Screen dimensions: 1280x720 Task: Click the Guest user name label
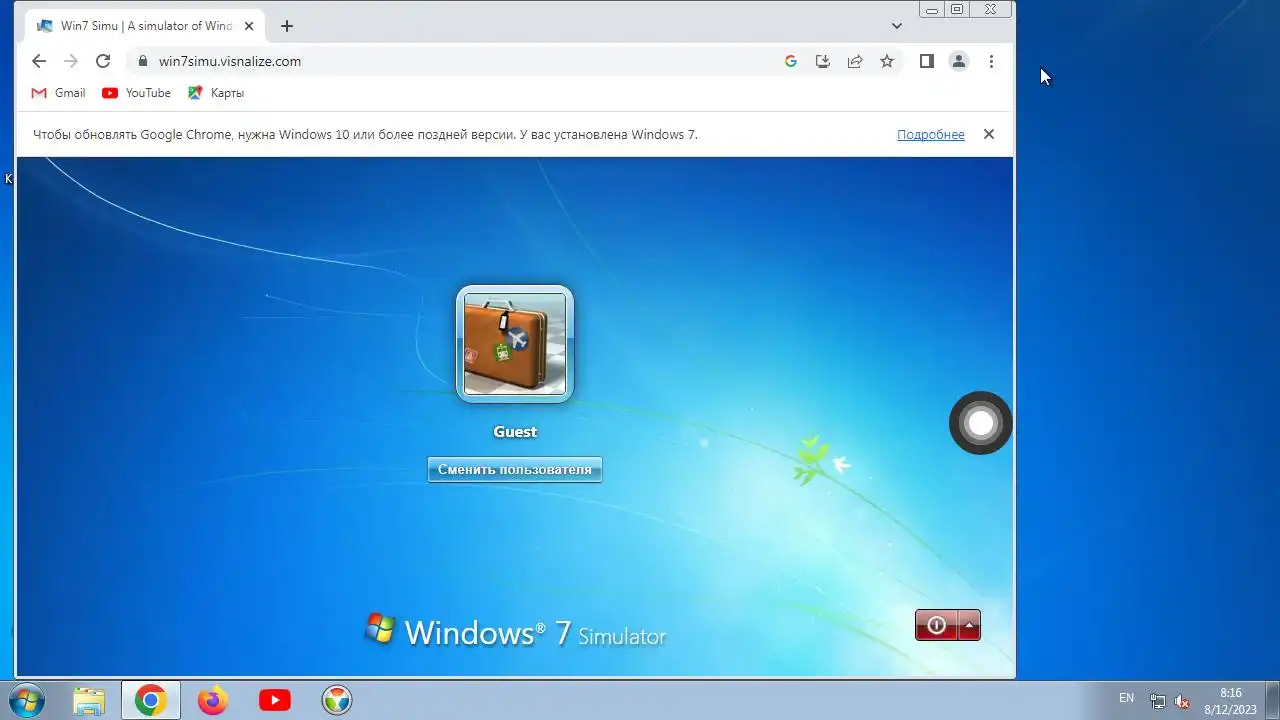[x=515, y=432]
